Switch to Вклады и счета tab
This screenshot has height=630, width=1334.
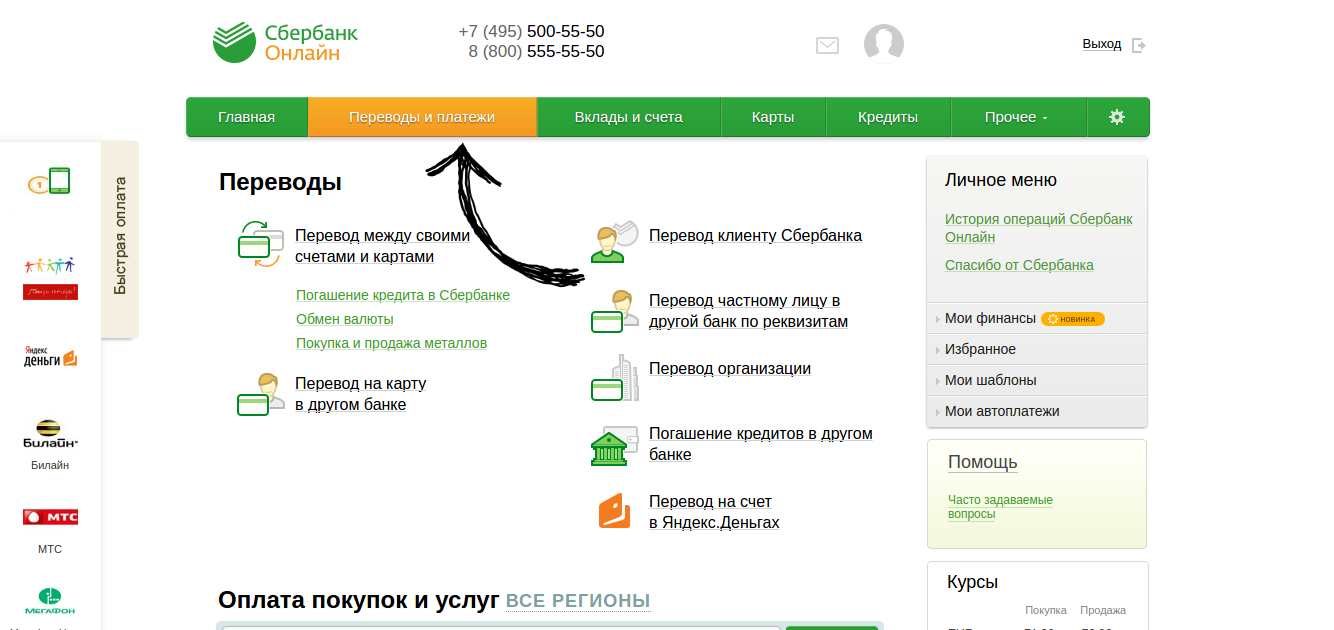tap(629, 117)
